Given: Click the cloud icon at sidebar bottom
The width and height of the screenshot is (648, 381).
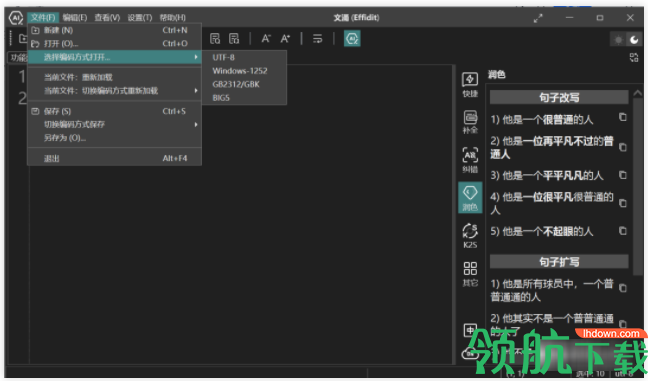Looking at the screenshot, I should coord(470,353).
